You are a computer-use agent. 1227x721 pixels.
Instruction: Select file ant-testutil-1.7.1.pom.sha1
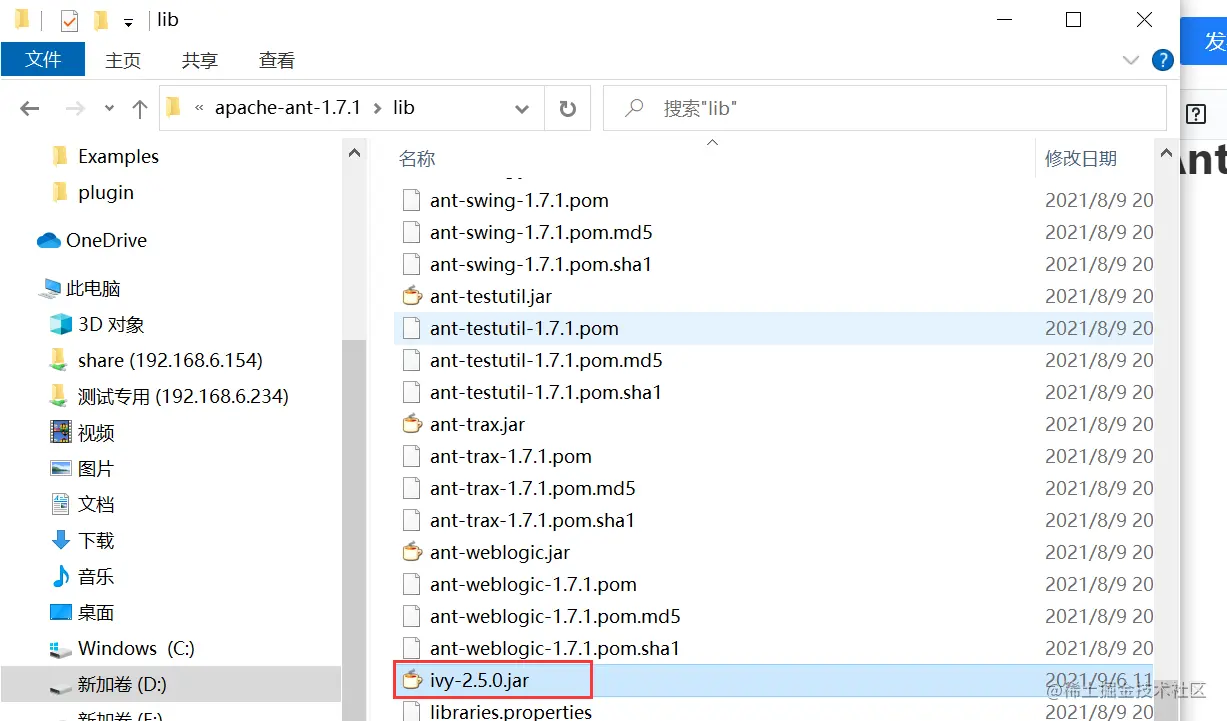[x=546, y=392]
